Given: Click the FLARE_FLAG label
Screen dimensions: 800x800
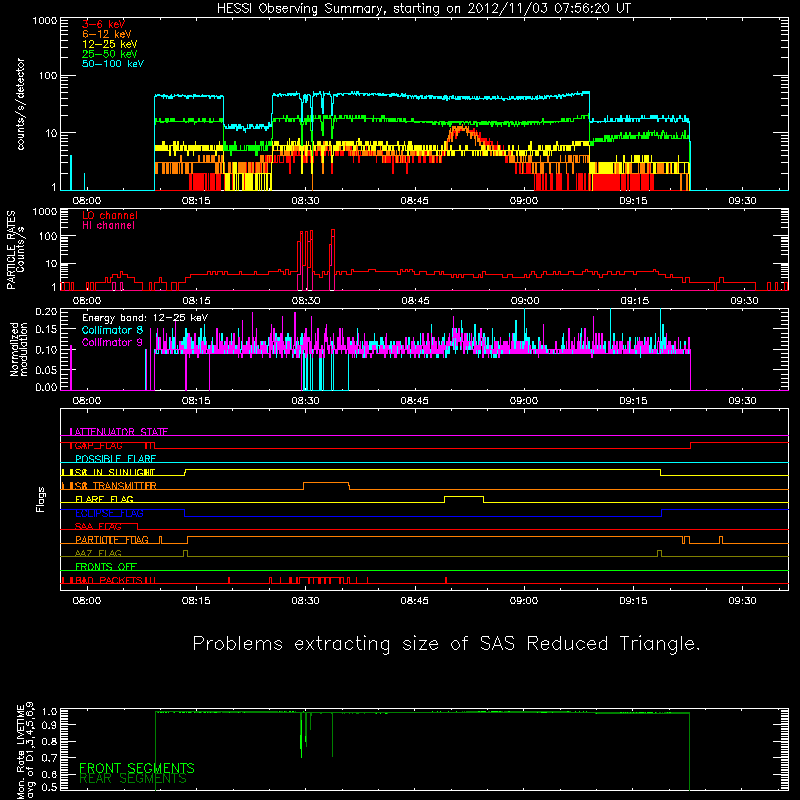Looking at the screenshot, I should [104, 499].
